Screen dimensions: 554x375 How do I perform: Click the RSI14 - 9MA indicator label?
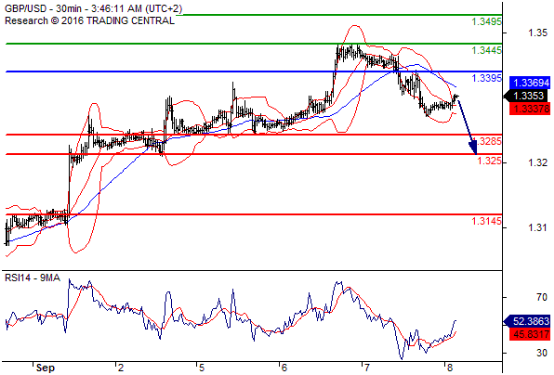(x=33, y=278)
